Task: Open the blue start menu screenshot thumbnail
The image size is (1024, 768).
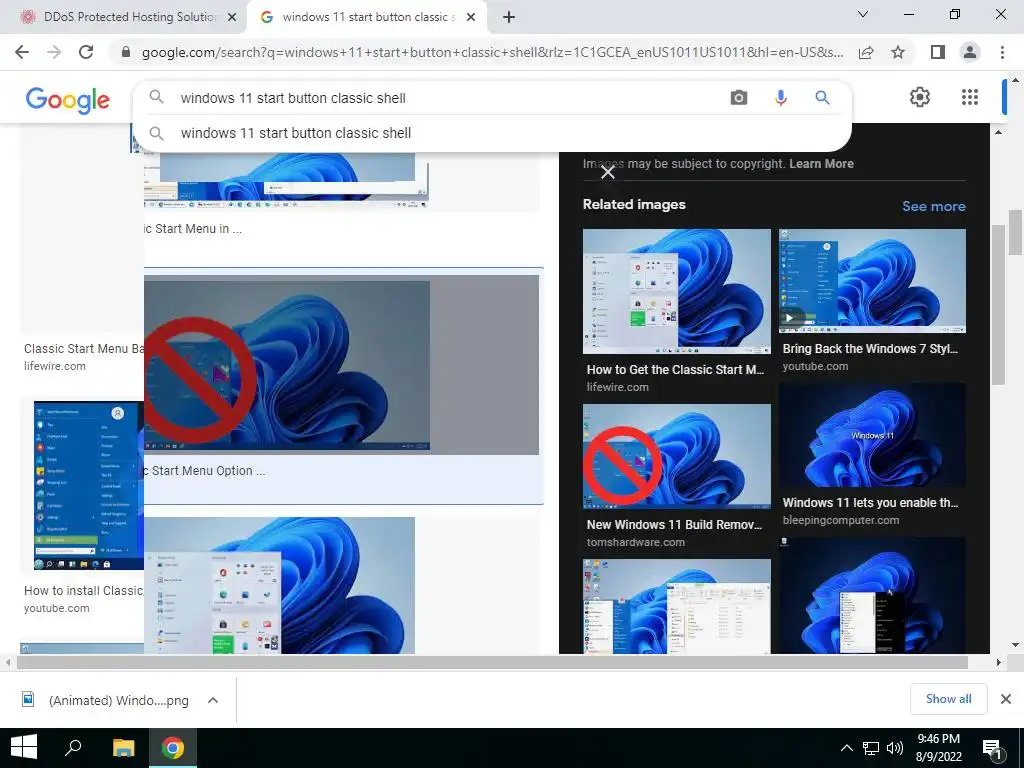Action: 89,486
